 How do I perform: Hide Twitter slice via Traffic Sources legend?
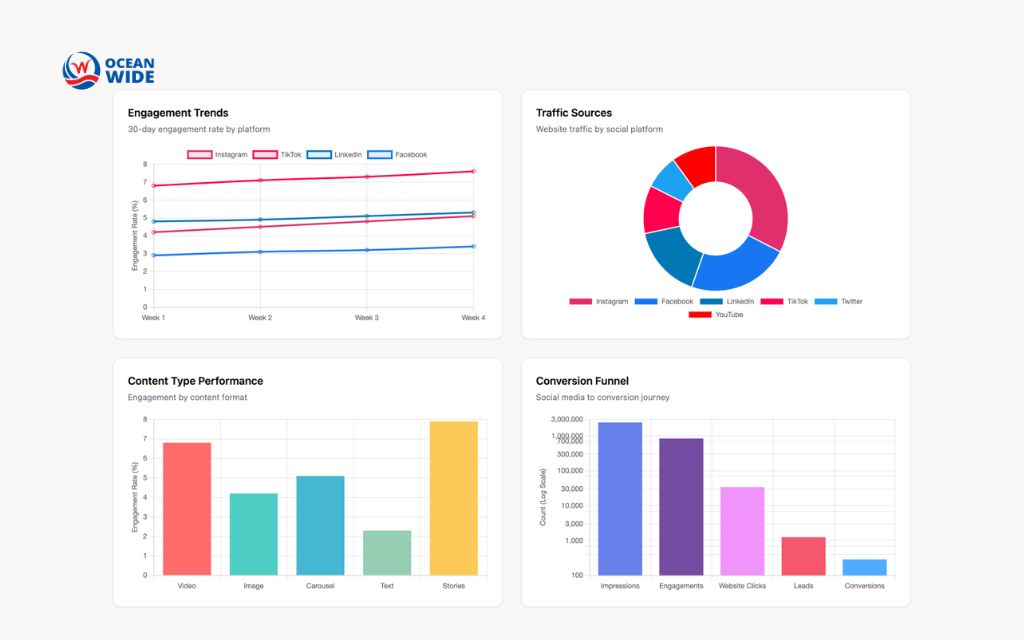839,302
